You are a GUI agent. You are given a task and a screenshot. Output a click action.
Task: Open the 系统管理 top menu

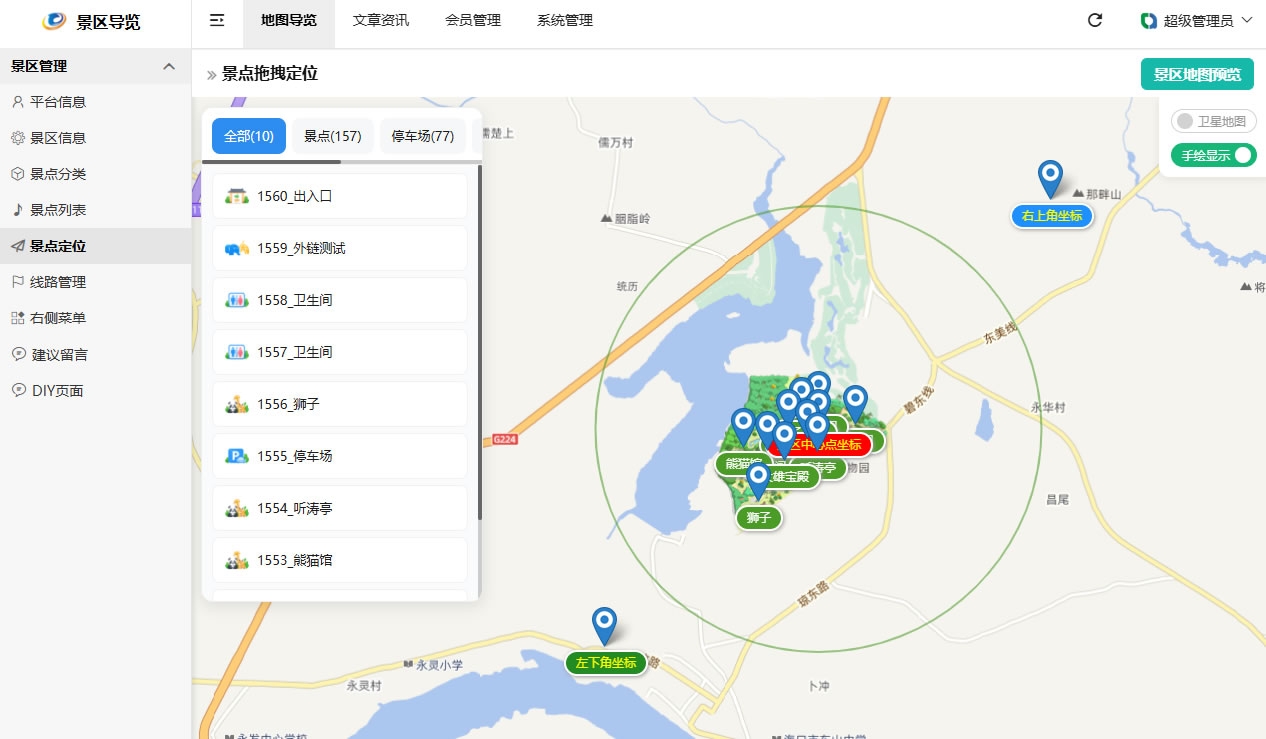point(565,20)
